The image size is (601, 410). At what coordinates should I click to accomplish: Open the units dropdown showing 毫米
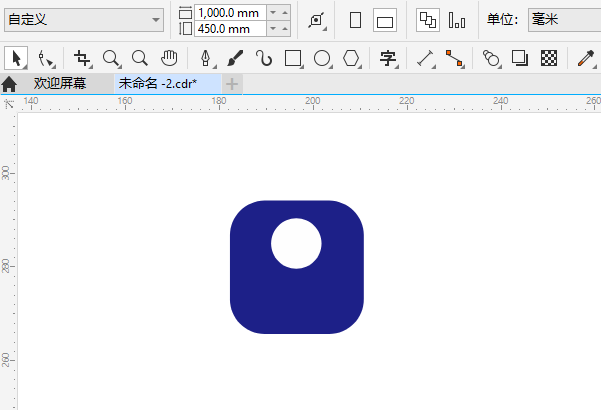tap(564, 20)
